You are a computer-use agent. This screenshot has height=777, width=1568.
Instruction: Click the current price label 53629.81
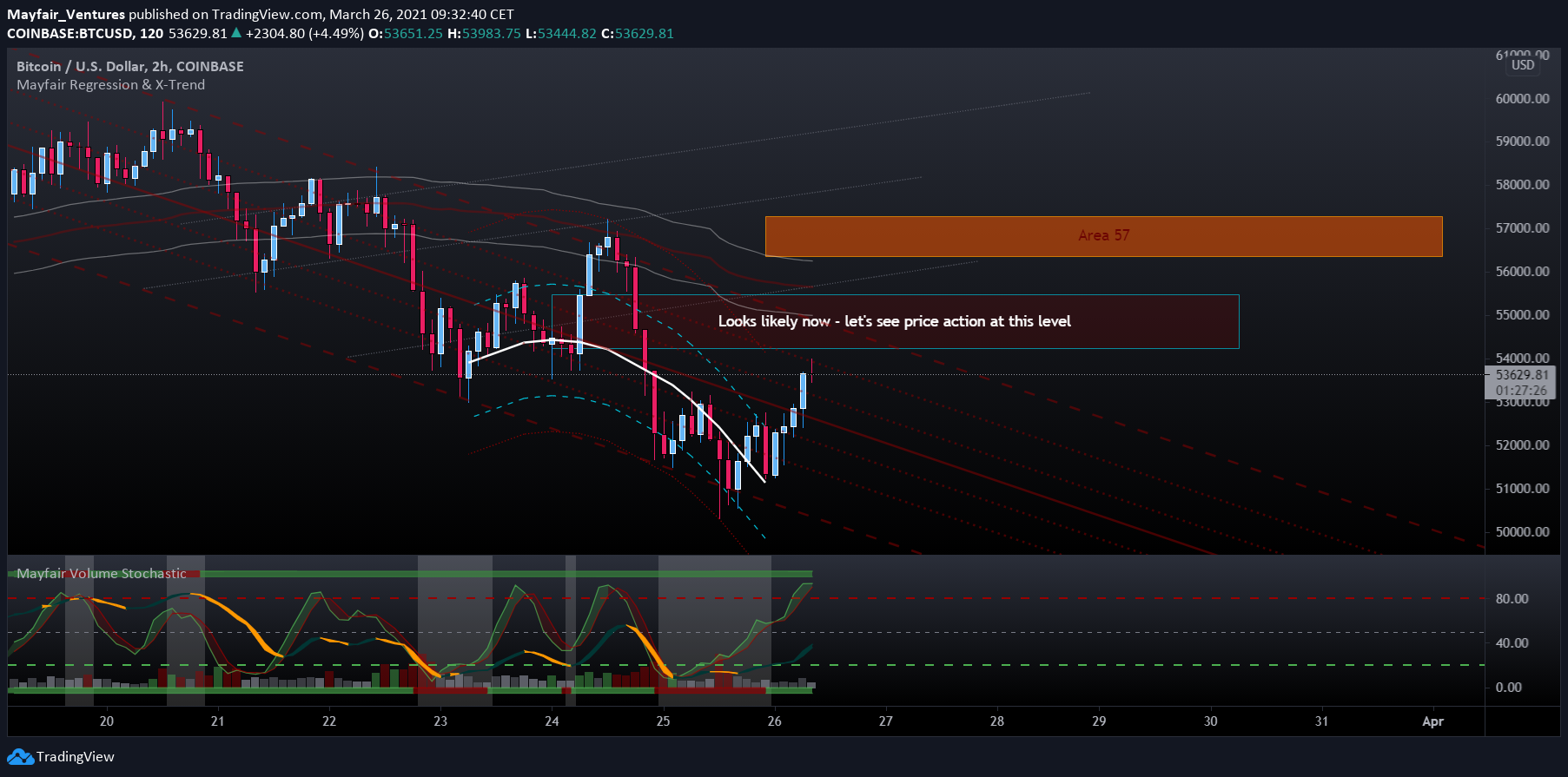pyautogui.click(x=1522, y=375)
